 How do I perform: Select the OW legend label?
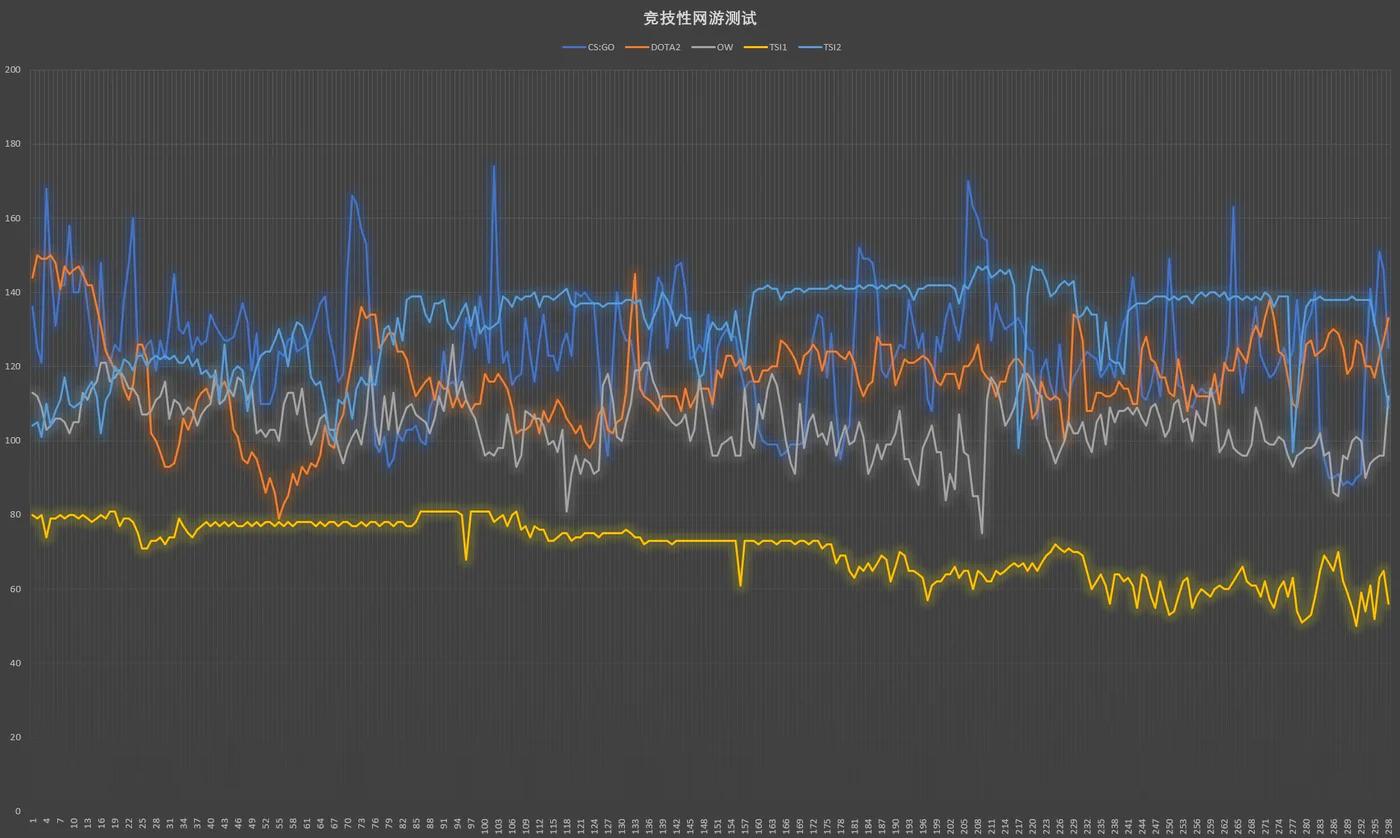tap(725, 47)
